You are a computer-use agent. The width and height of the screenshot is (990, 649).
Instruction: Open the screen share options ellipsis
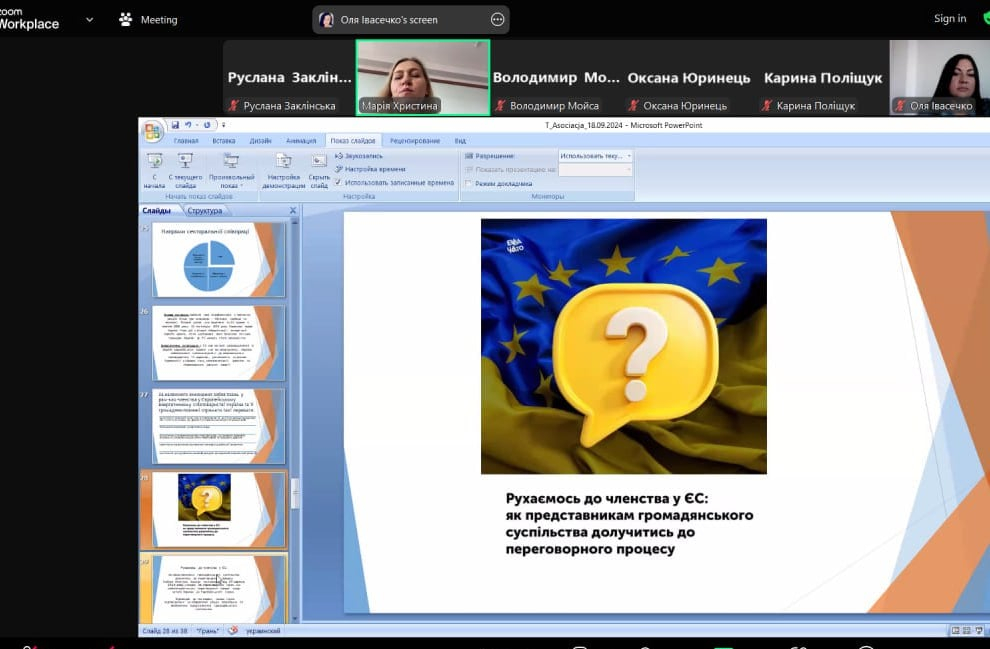[x=497, y=20]
